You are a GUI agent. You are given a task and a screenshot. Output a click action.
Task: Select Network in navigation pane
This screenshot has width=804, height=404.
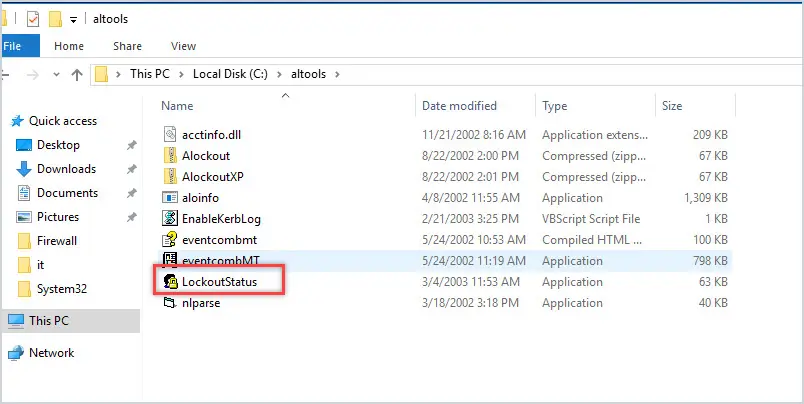(51, 353)
